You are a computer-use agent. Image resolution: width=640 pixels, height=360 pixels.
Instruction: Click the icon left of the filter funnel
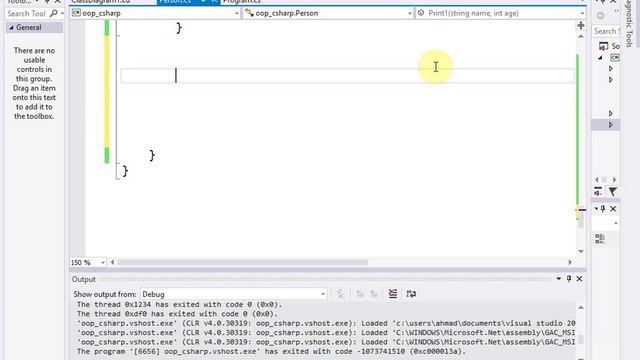point(598,191)
